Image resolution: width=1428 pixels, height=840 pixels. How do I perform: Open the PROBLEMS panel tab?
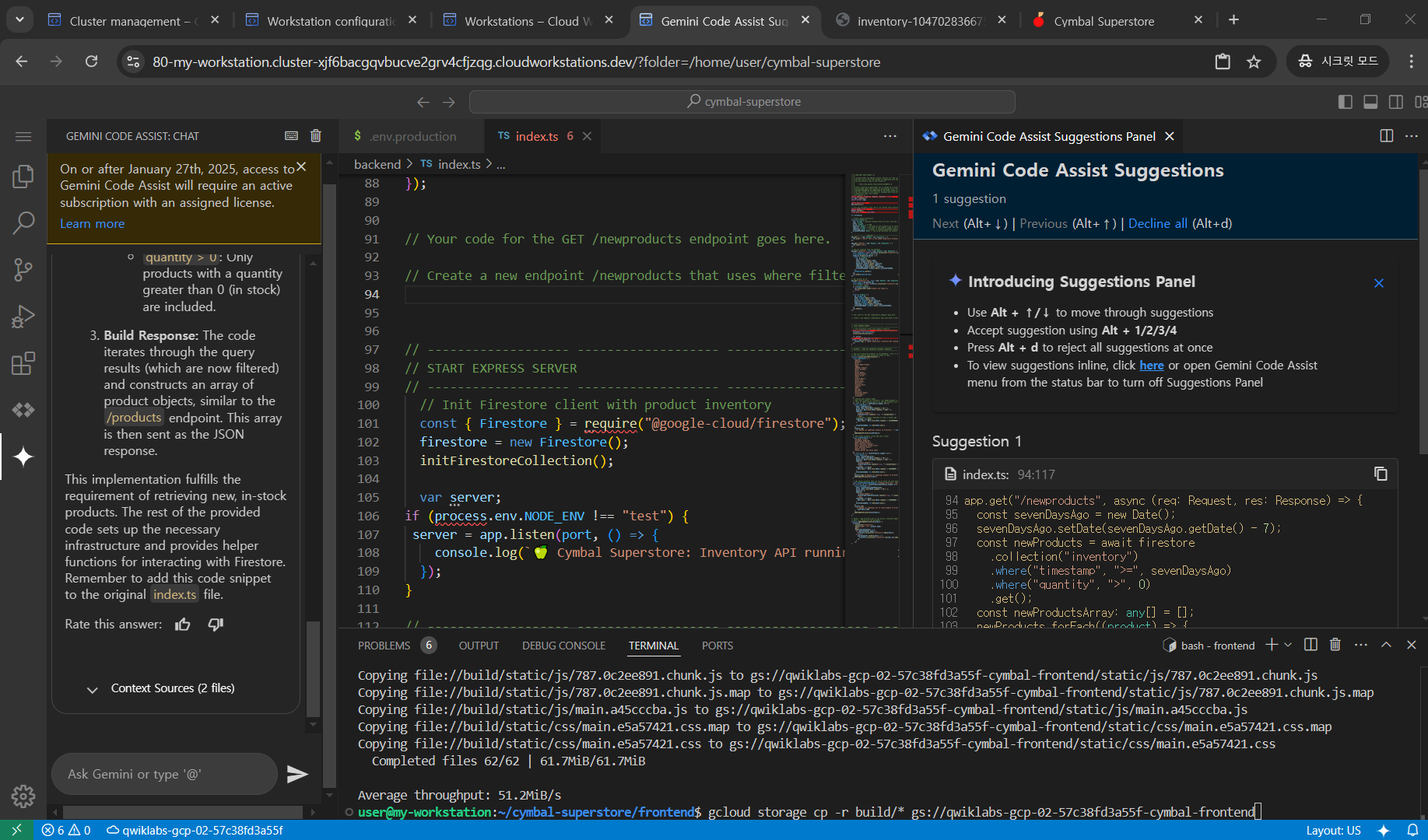coord(384,646)
